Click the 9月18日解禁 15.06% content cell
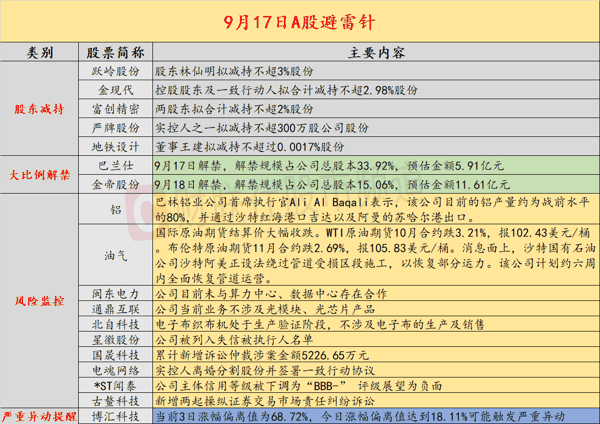 pyautogui.click(x=376, y=184)
